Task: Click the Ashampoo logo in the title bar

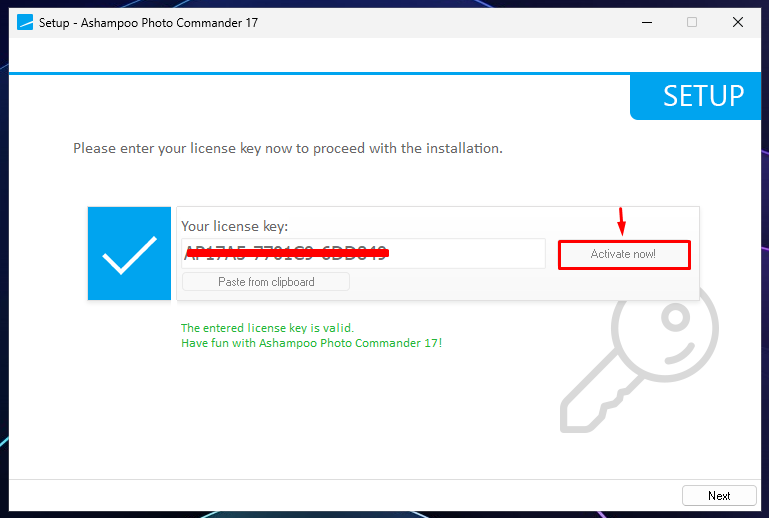Action: [x=25, y=23]
